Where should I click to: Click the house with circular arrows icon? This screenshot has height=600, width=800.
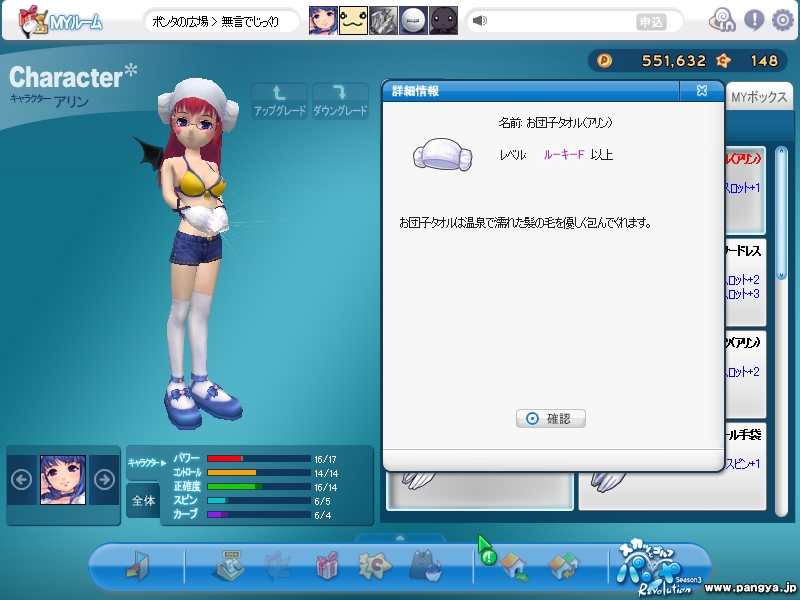(x=563, y=567)
